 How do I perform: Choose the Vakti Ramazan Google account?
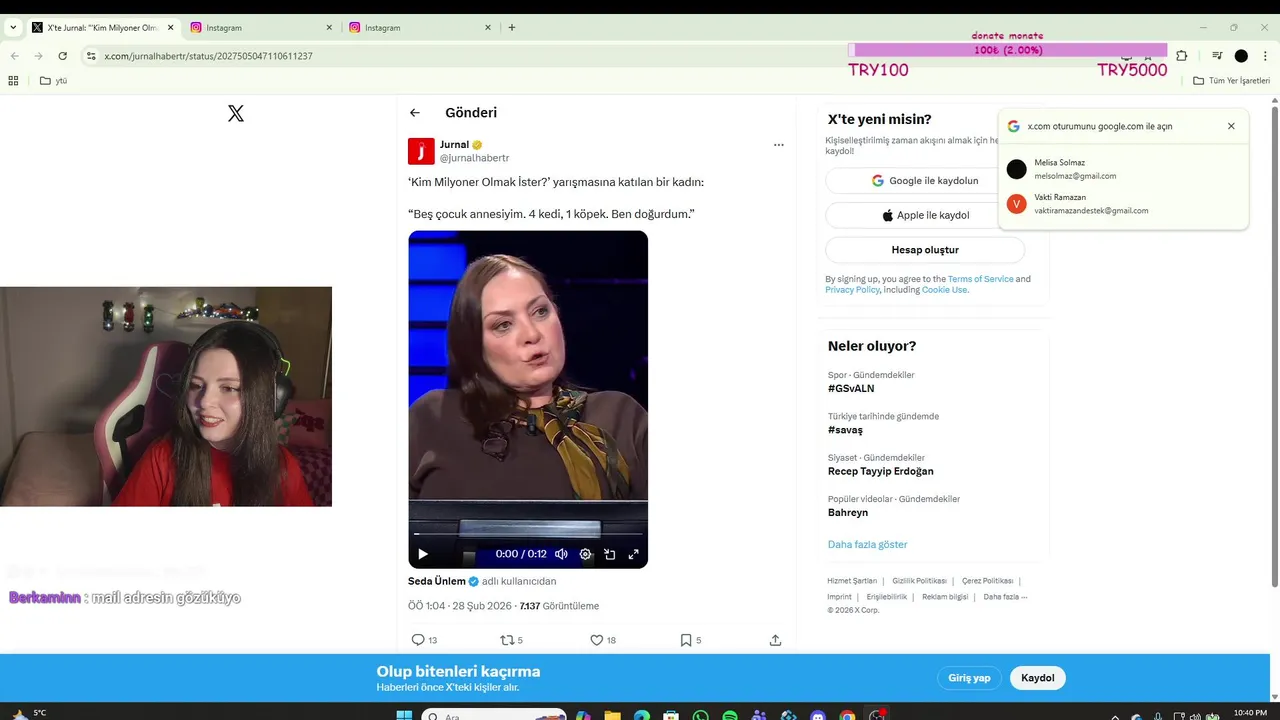(1123, 204)
